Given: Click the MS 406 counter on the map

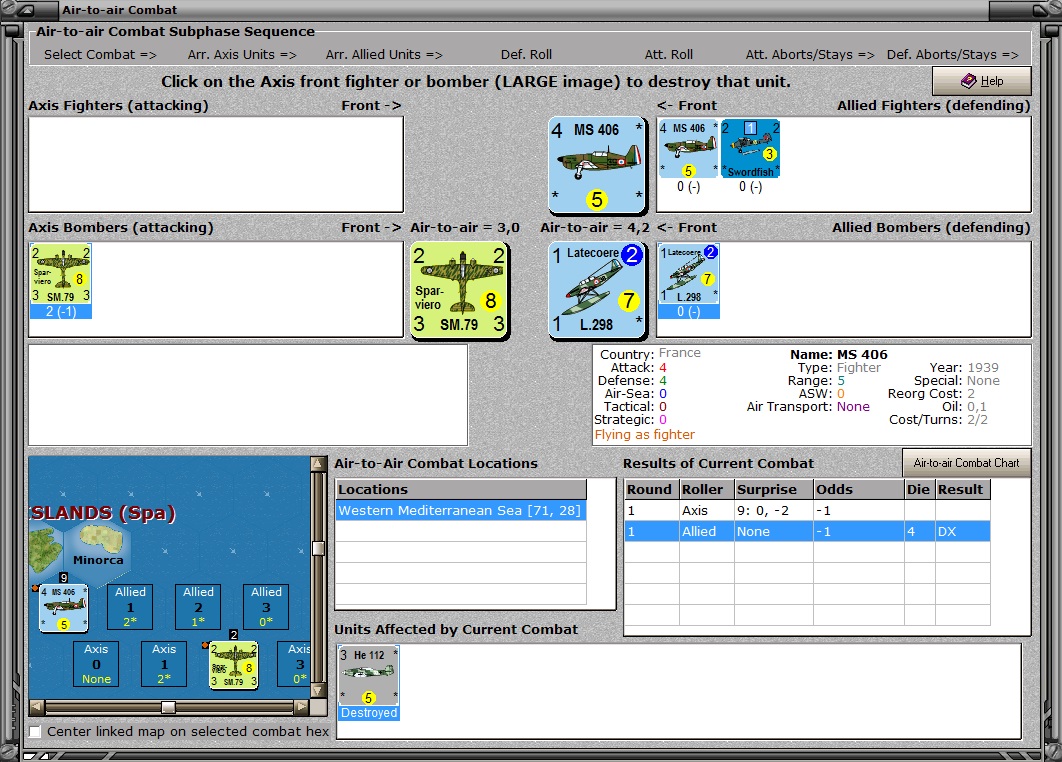Looking at the screenshot, I should [64, 608].
